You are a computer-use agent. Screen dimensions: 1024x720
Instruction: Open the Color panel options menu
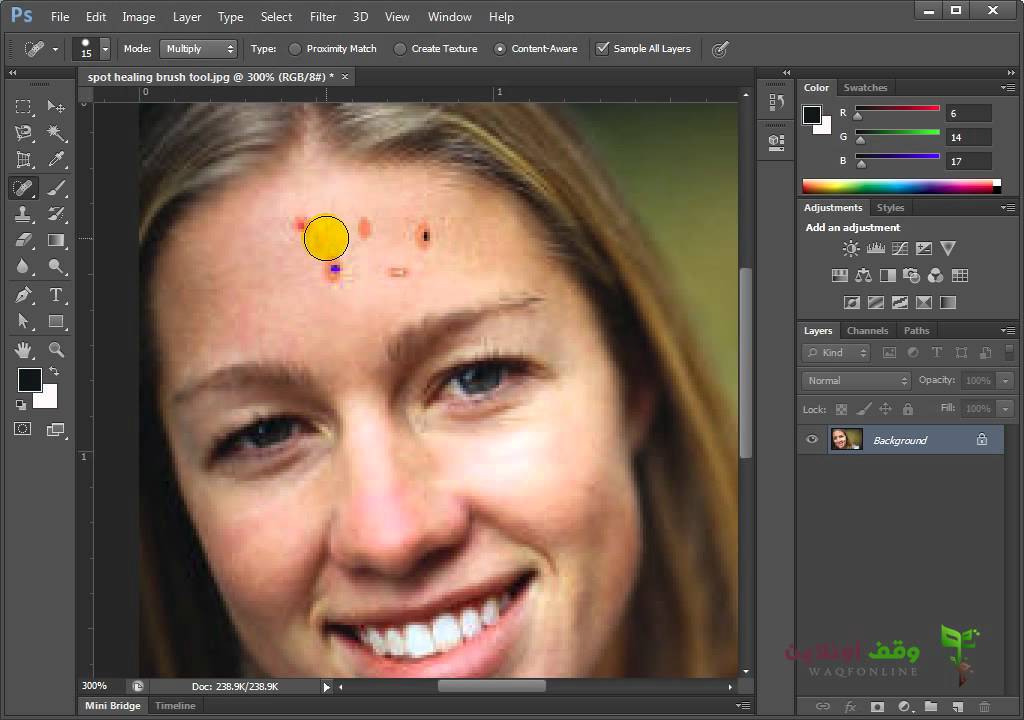pos(1008,87)
